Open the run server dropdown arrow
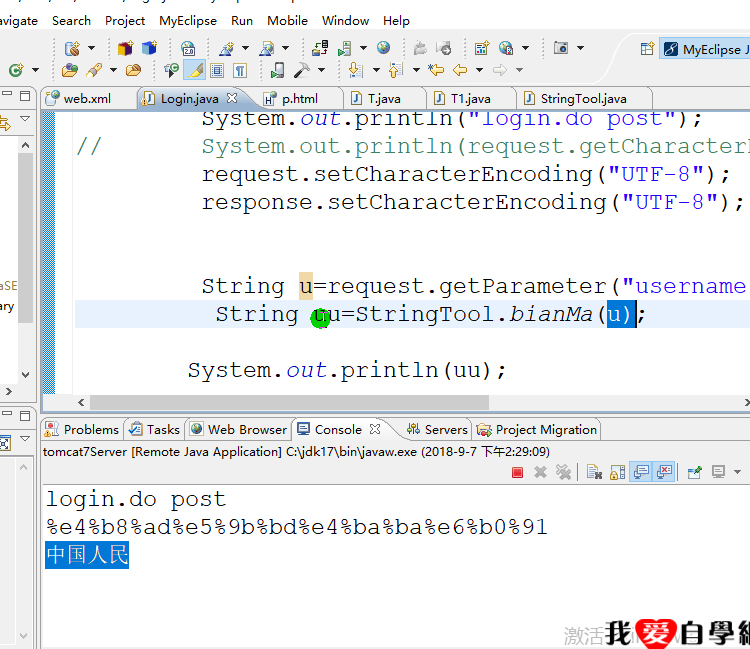Image resolution: width=750 pixels, height=649 pixels. 364,48
